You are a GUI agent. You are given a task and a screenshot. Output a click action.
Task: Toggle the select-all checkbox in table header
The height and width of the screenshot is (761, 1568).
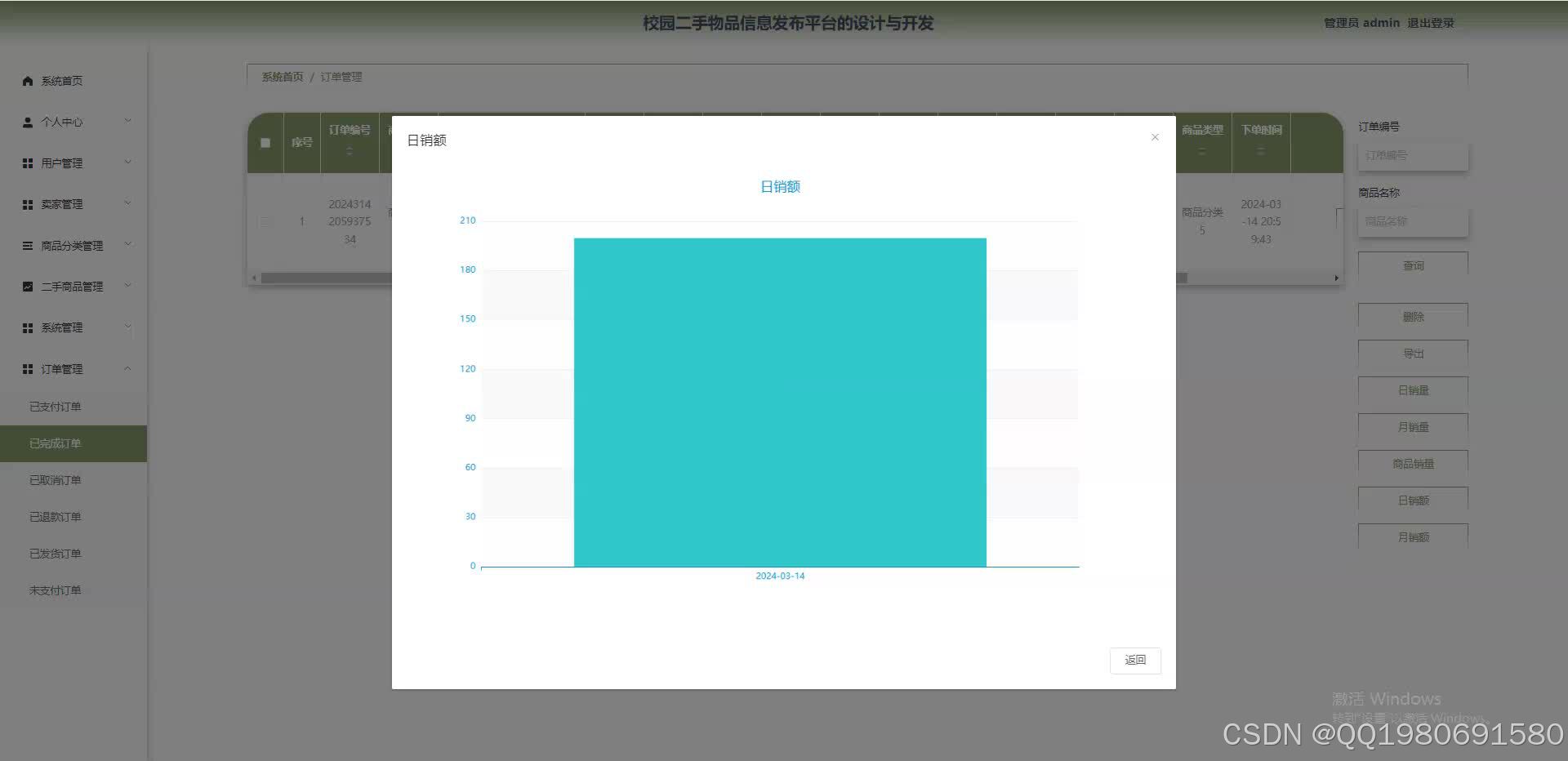pyautogui.click(x=264, y=142)
